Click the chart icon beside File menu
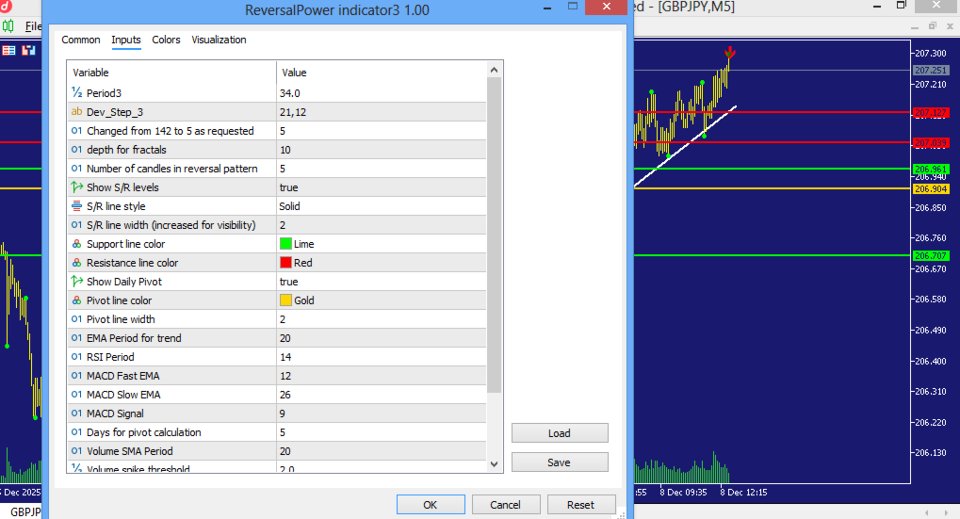The image size is (960, 519). 8,26
